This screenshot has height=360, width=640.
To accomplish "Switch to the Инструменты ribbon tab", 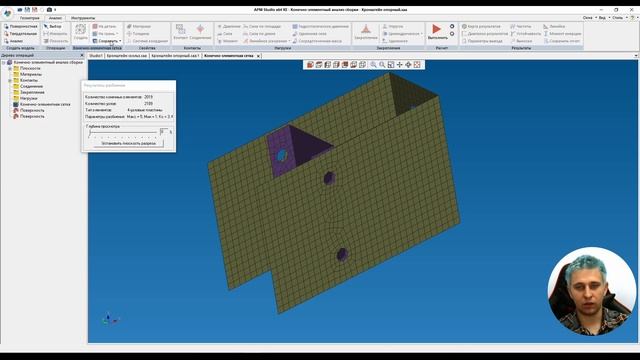I will [x=82, y=18].
